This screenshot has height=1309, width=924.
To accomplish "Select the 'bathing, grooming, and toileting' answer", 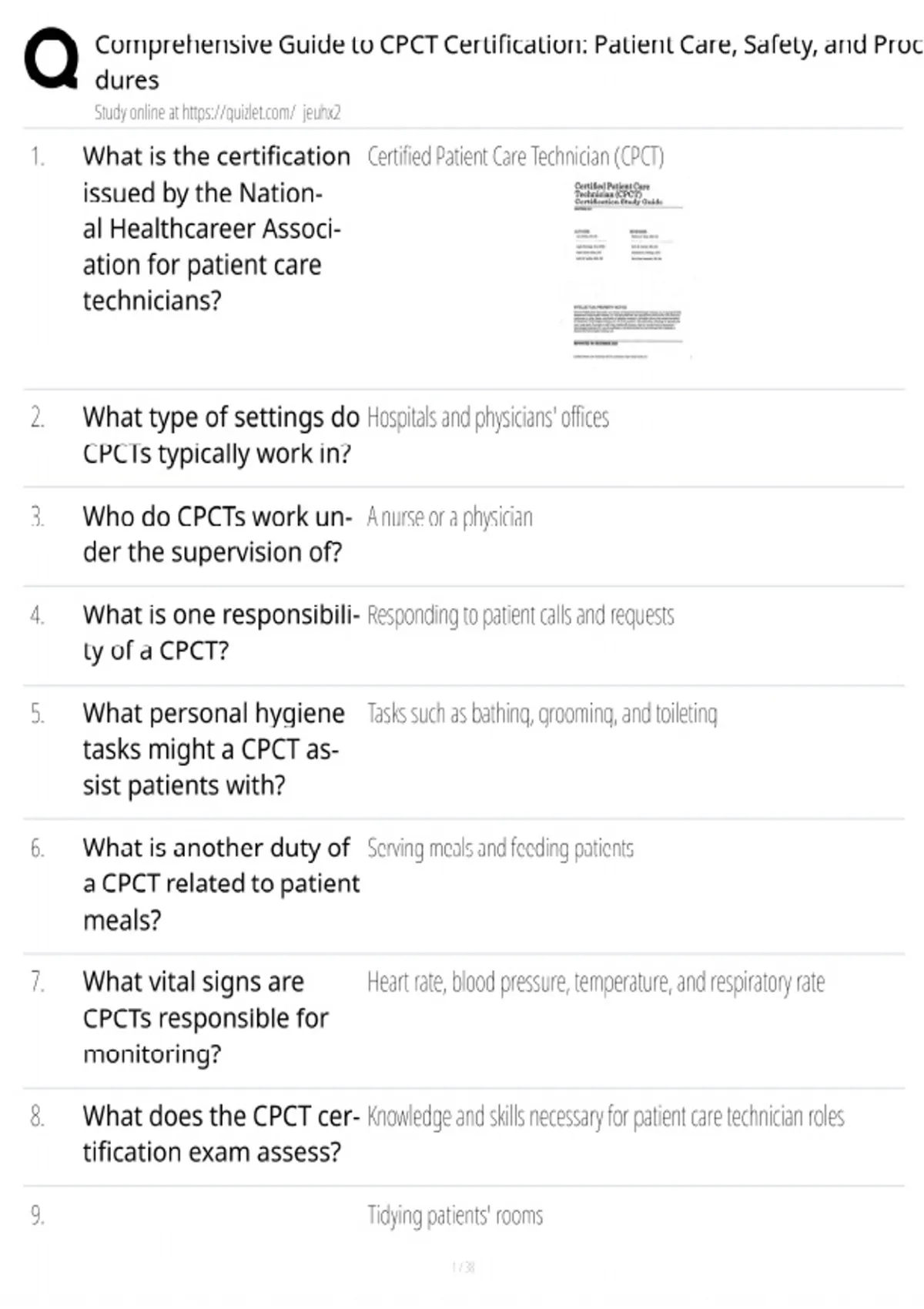I will click(542, 714).
